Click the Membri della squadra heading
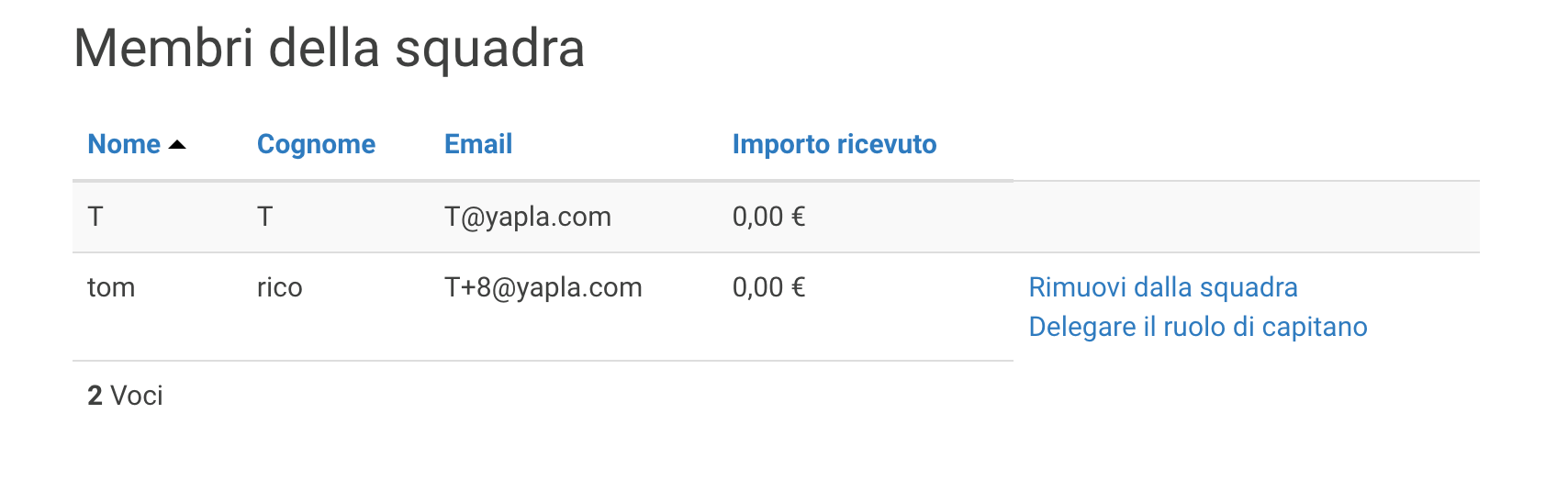1568x503 pixels. pyautogui.click(x=329, y=49)
